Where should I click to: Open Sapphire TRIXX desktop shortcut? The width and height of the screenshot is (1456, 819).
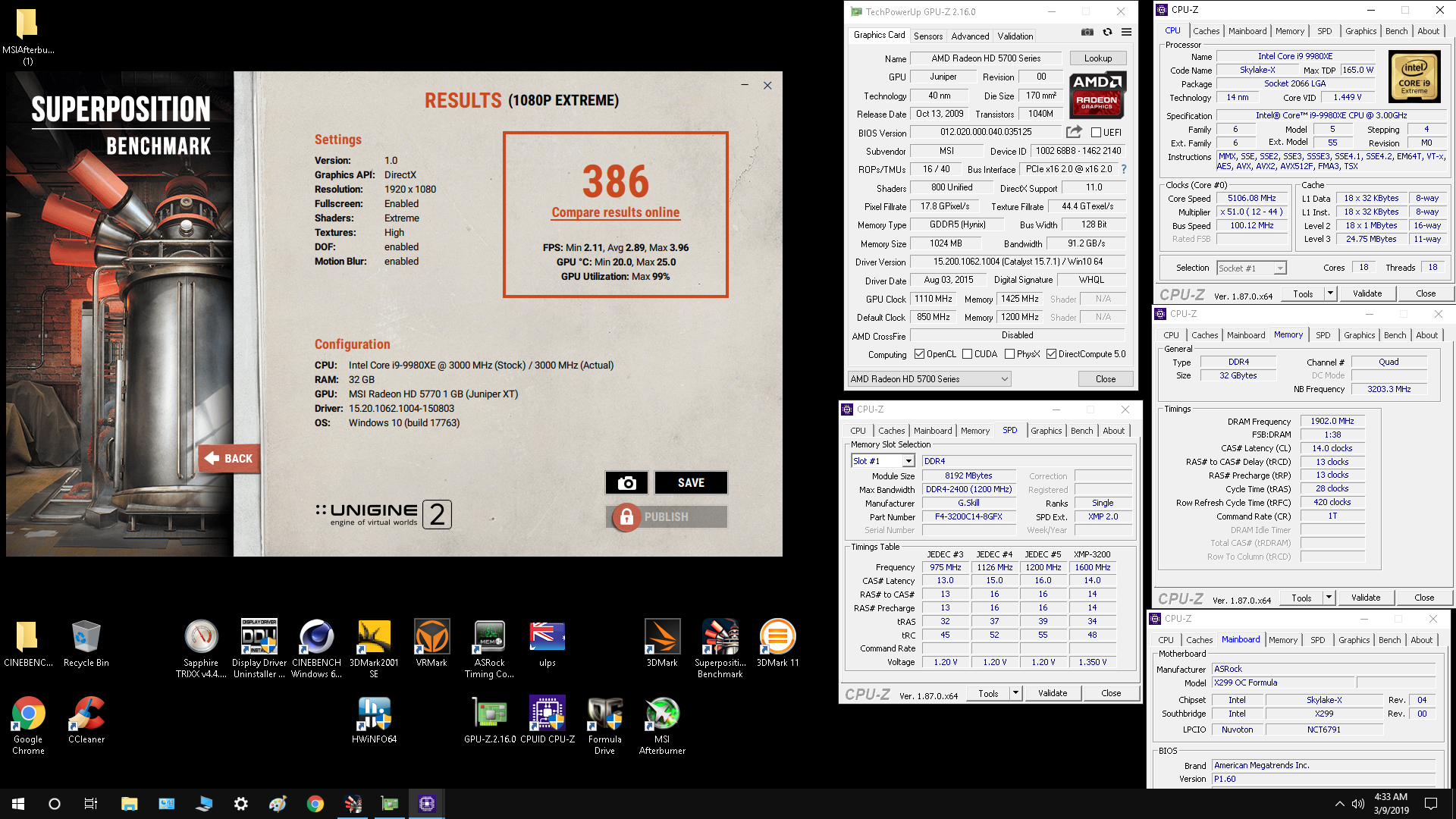pyautogui.click(x=201, y=649)
